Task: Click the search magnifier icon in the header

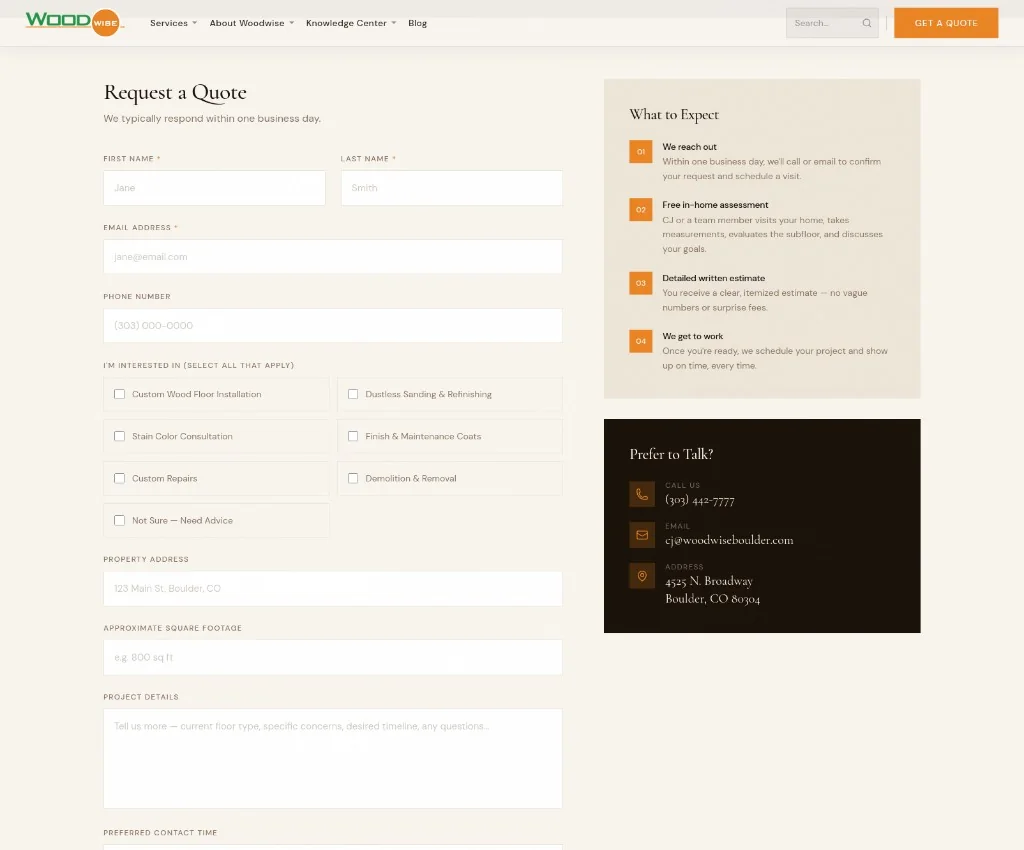Action: (866, 22)
